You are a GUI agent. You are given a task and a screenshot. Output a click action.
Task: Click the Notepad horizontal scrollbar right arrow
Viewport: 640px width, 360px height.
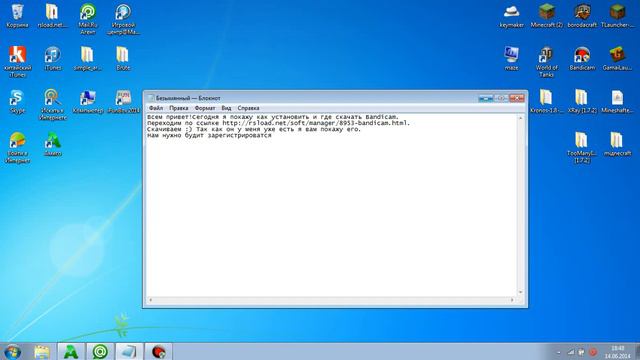513,300
